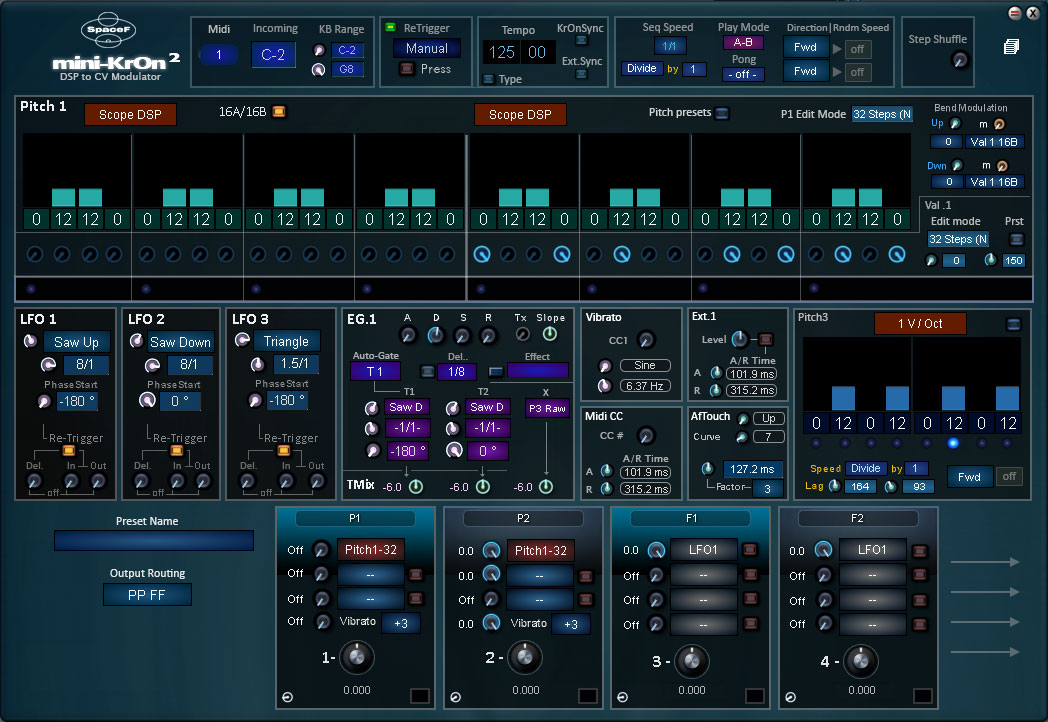Adjust the EG.1 Attack knob
Screen dimensions: 1048x722
pyautogui.click(x=407, y=335)
